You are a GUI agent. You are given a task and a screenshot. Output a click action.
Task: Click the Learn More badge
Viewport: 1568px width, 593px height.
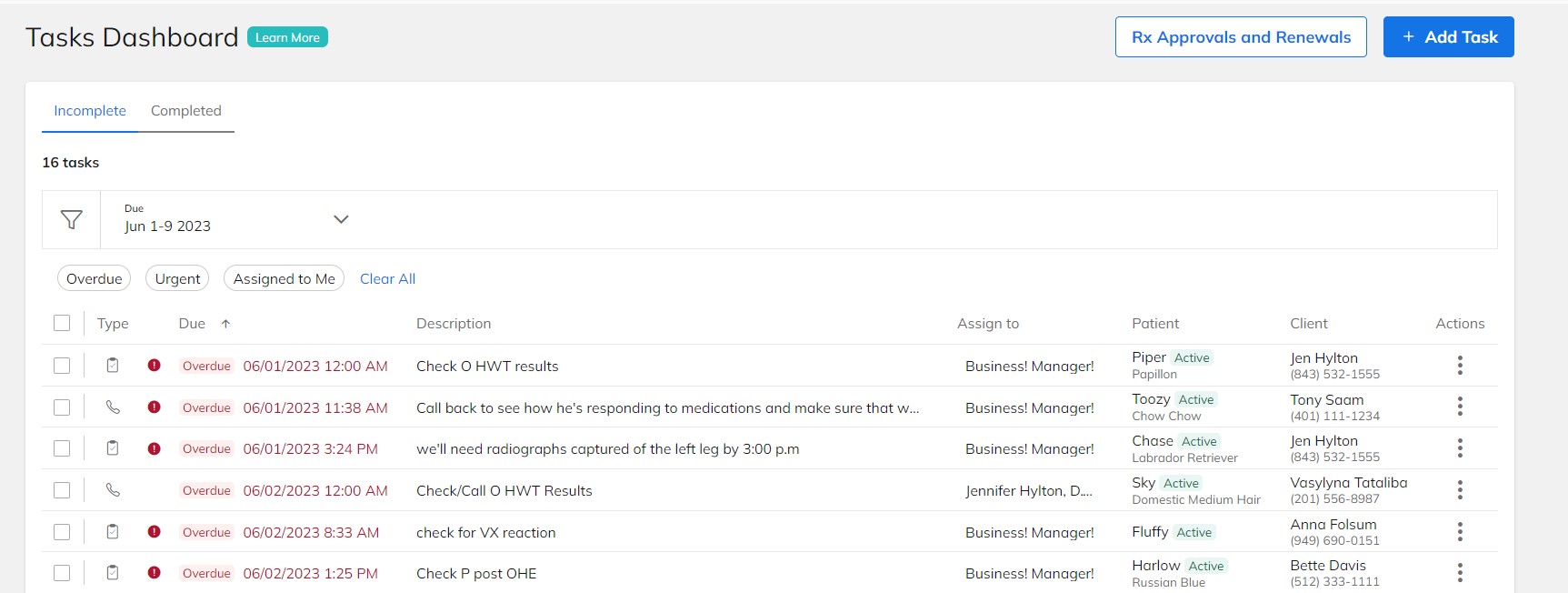click(x=286, y=37)
